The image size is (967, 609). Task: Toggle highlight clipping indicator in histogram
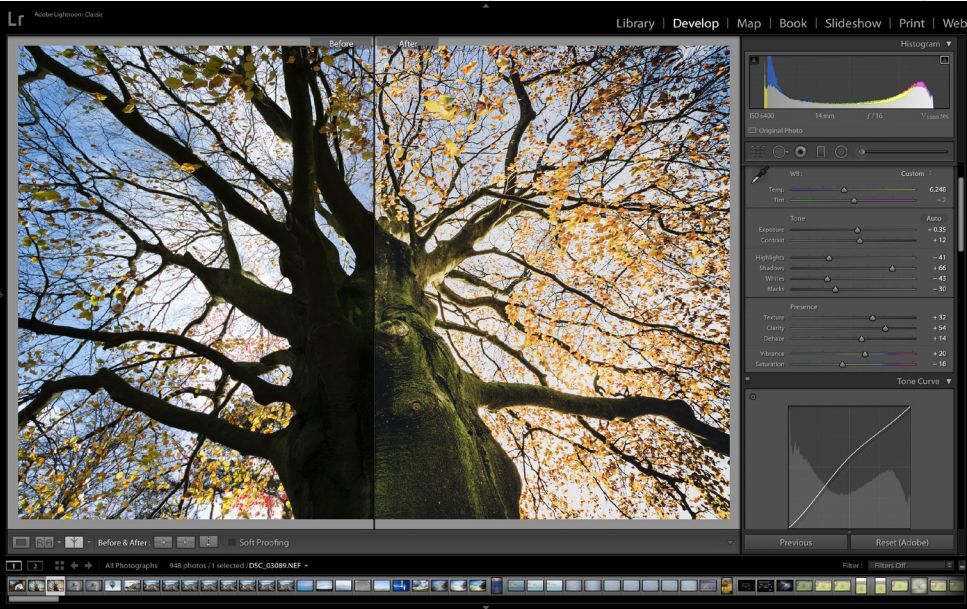[x=943, y=60]
